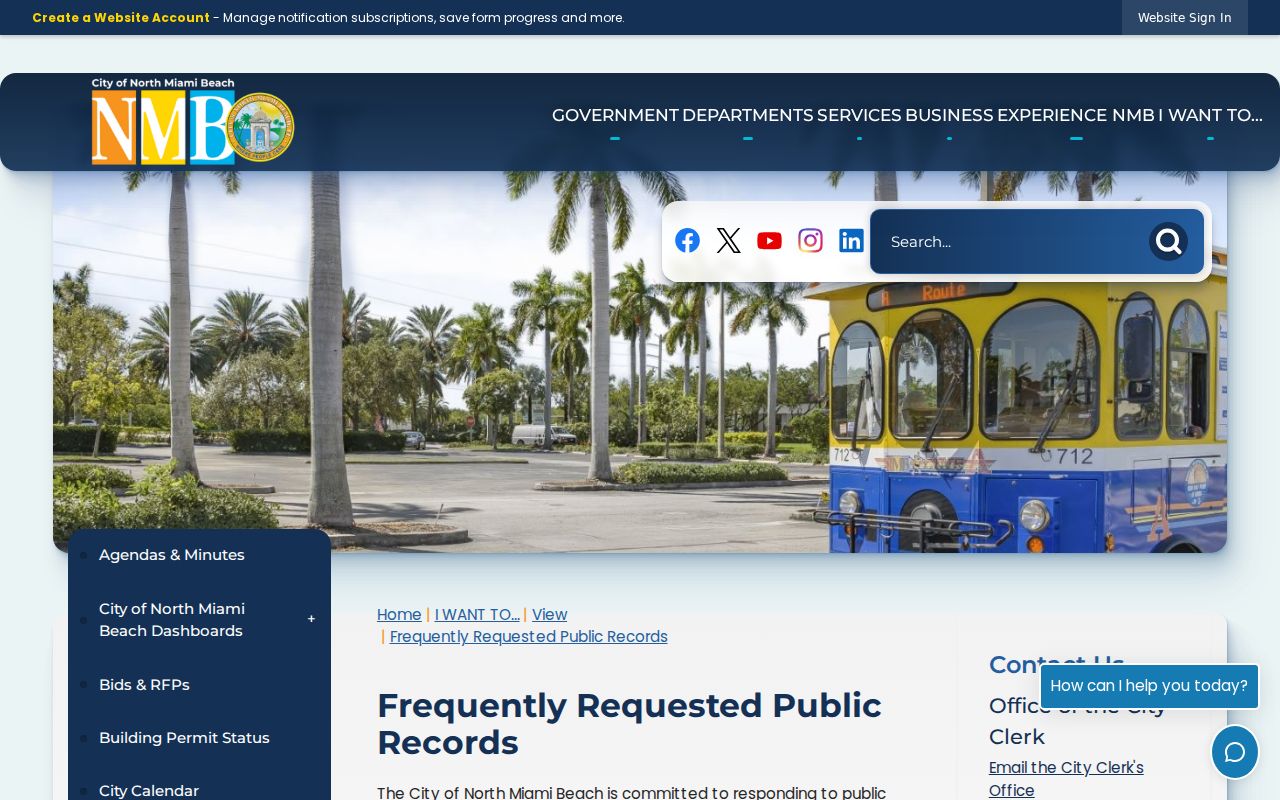The height and width of the screenshot is (800, 1280).
Task: Click the Create a Website Account link
Action: coord(121,18)
